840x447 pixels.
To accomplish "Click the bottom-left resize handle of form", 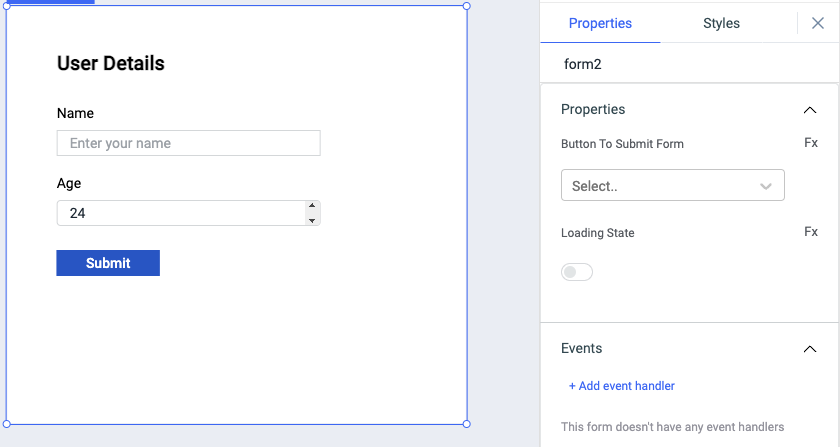I will pos(7,424).
